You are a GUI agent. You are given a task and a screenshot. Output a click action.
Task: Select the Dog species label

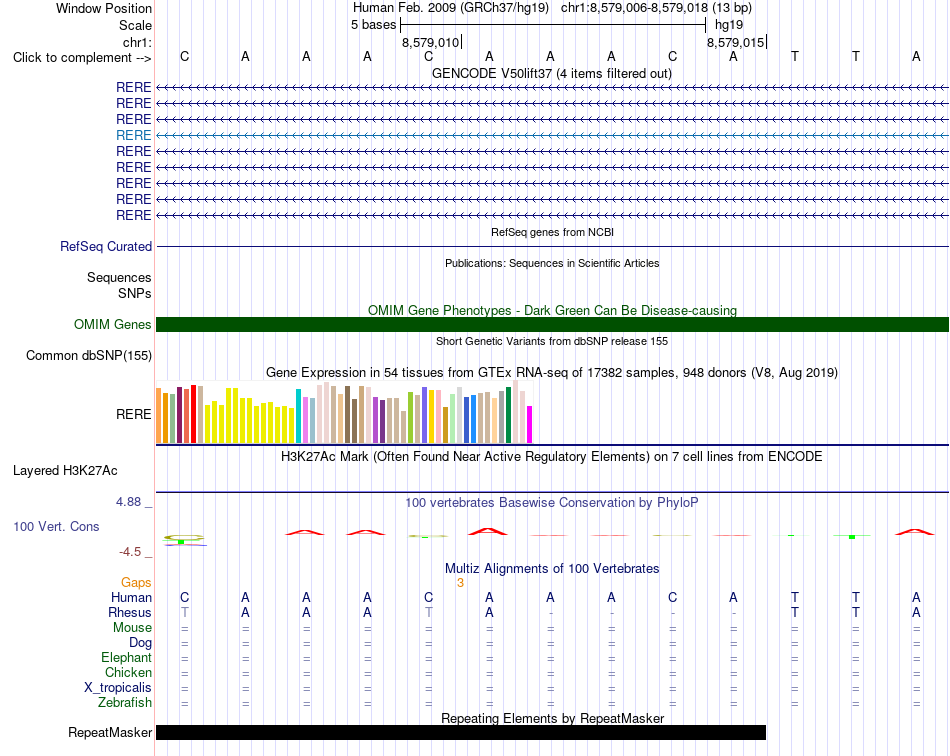140,643
